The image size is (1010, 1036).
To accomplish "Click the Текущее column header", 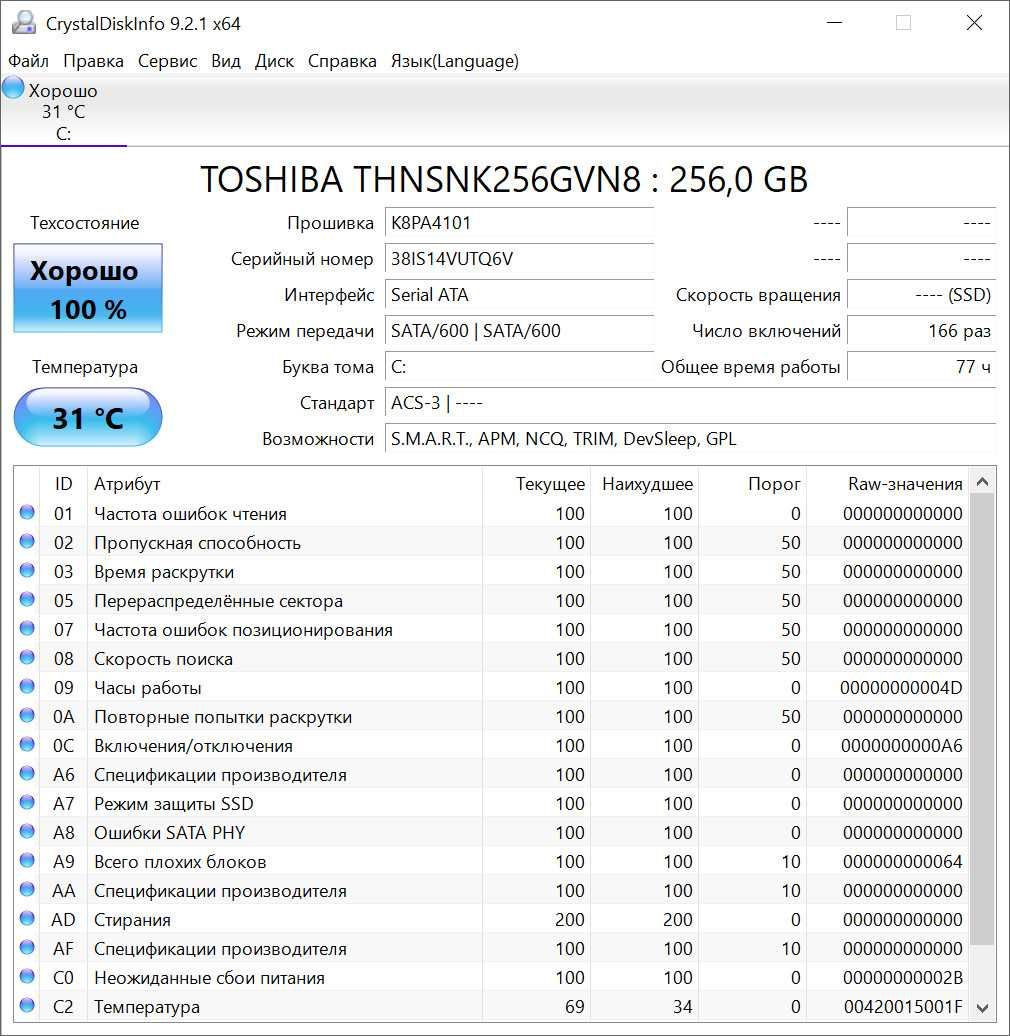I will tap(536, 484).
